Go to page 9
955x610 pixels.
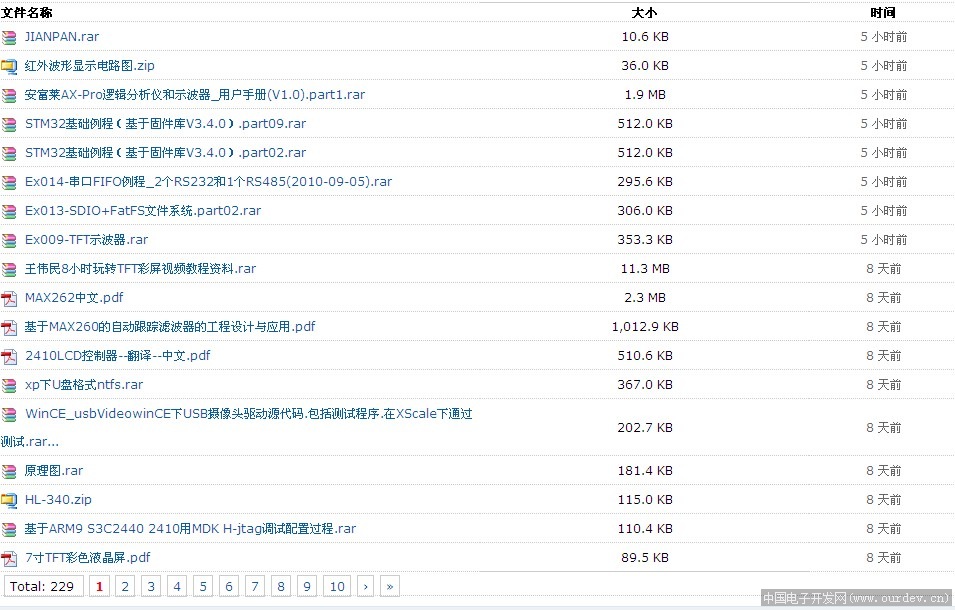point(307,586)
